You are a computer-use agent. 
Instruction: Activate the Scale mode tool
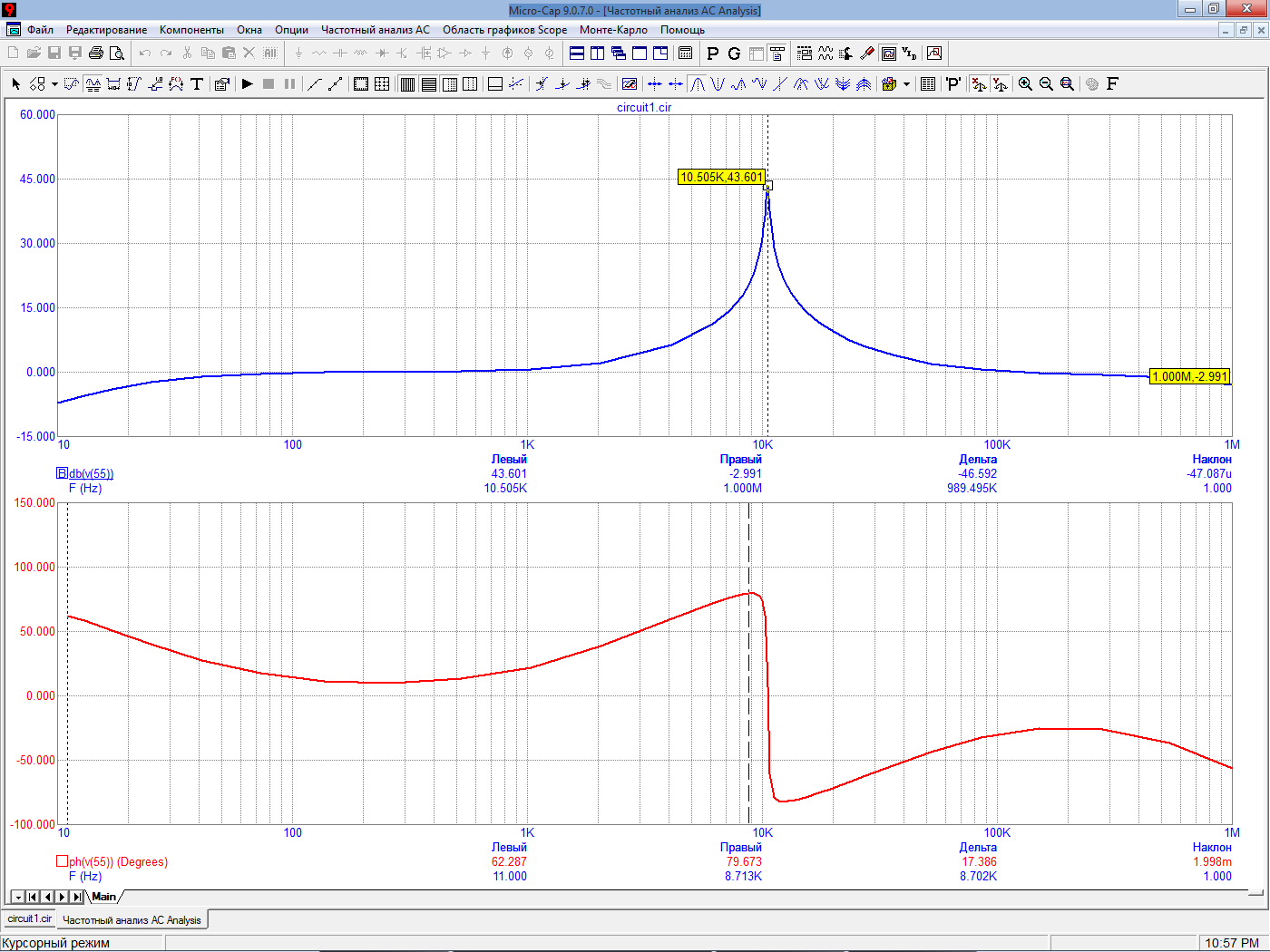(72, 83)
